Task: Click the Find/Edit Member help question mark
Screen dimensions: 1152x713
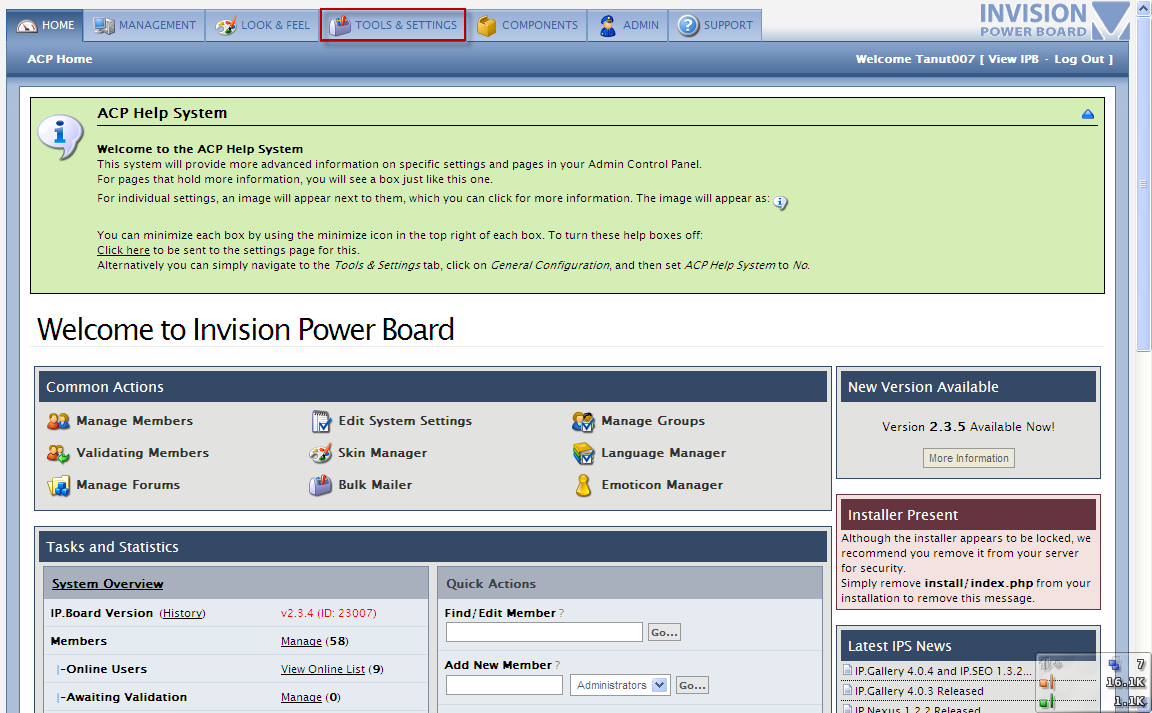Action: click(x=561, y=613)
